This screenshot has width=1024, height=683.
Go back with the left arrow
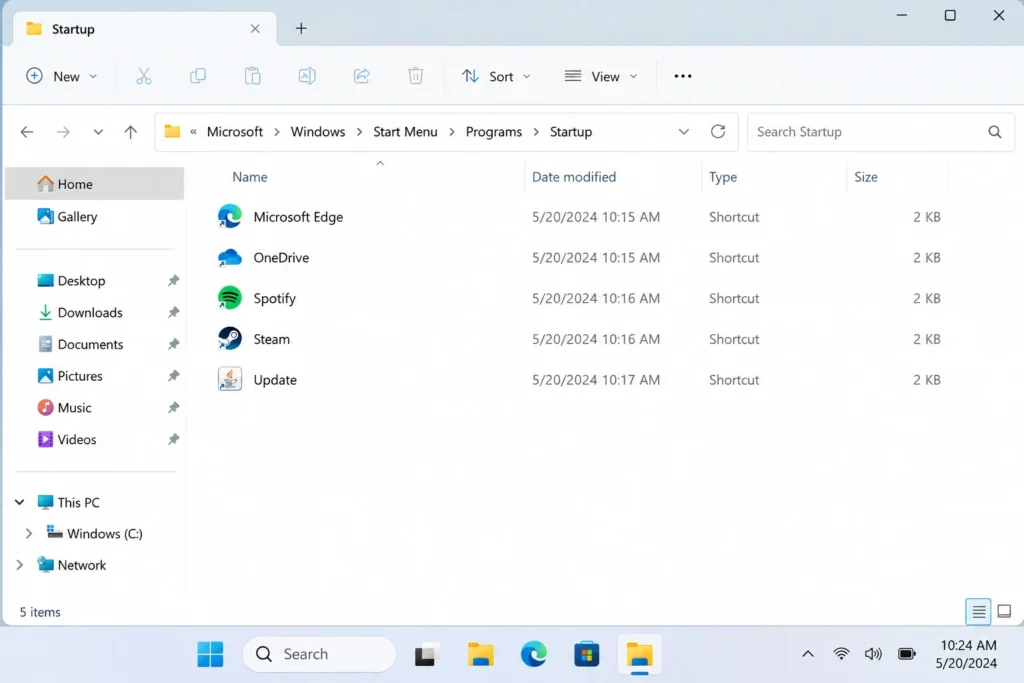(x=27, y=132)
